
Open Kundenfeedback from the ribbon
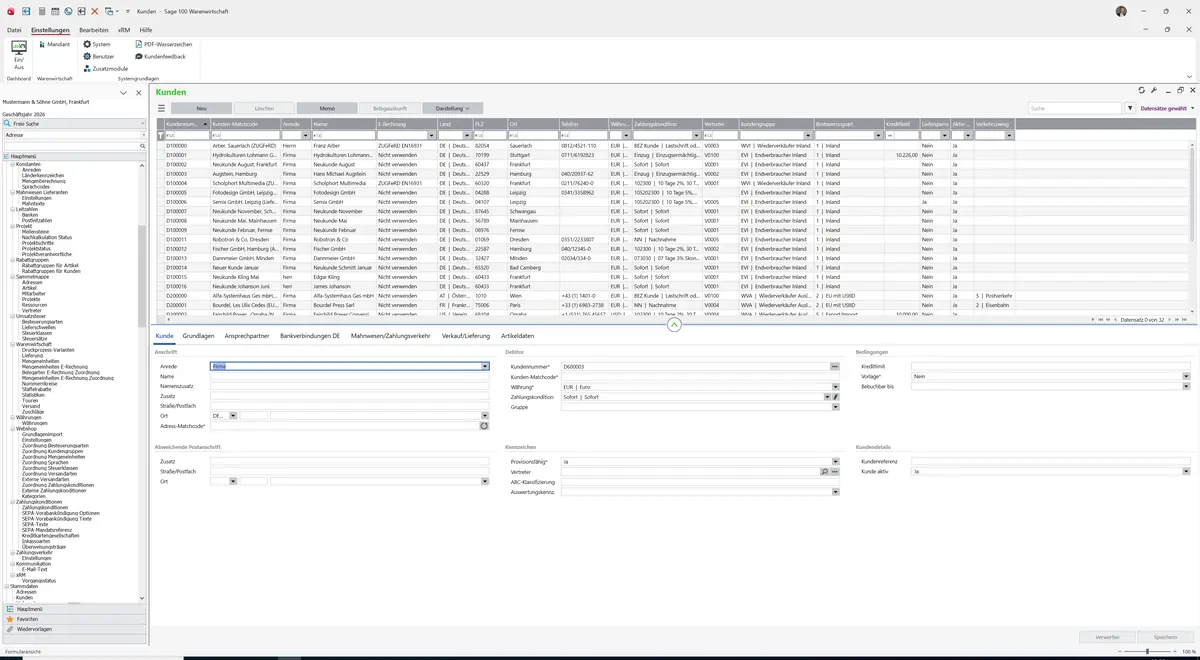(160, 56)
